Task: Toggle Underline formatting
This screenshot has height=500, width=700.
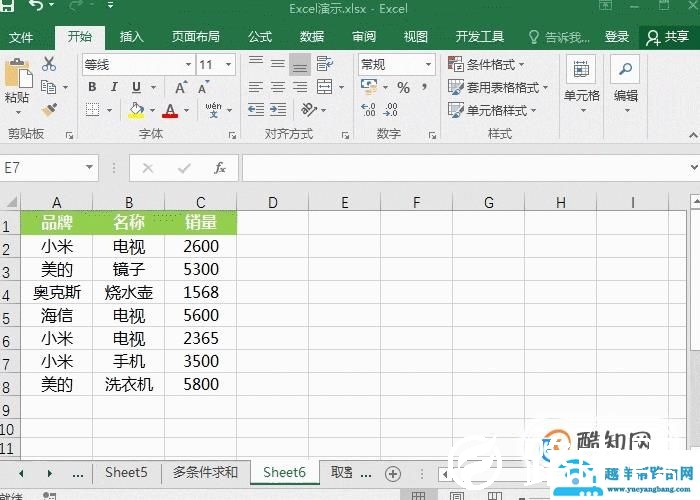Action: [136, 87]
